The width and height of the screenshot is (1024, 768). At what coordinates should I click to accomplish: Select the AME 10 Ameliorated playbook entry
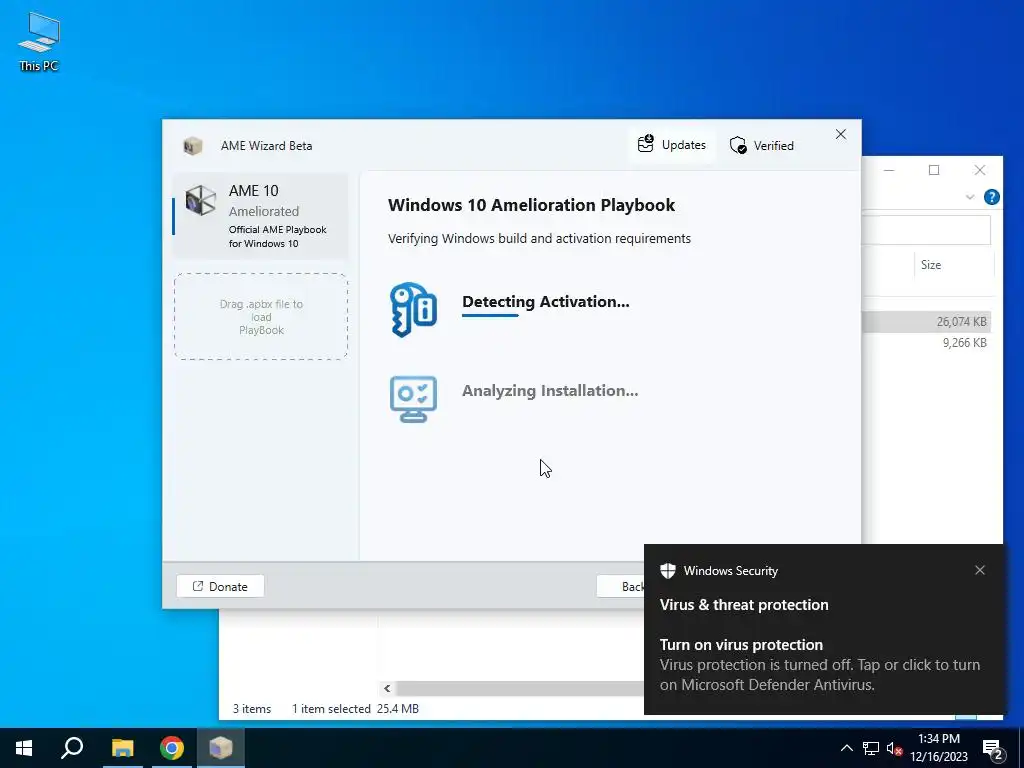pyautogui.click(x=260, y=216)
